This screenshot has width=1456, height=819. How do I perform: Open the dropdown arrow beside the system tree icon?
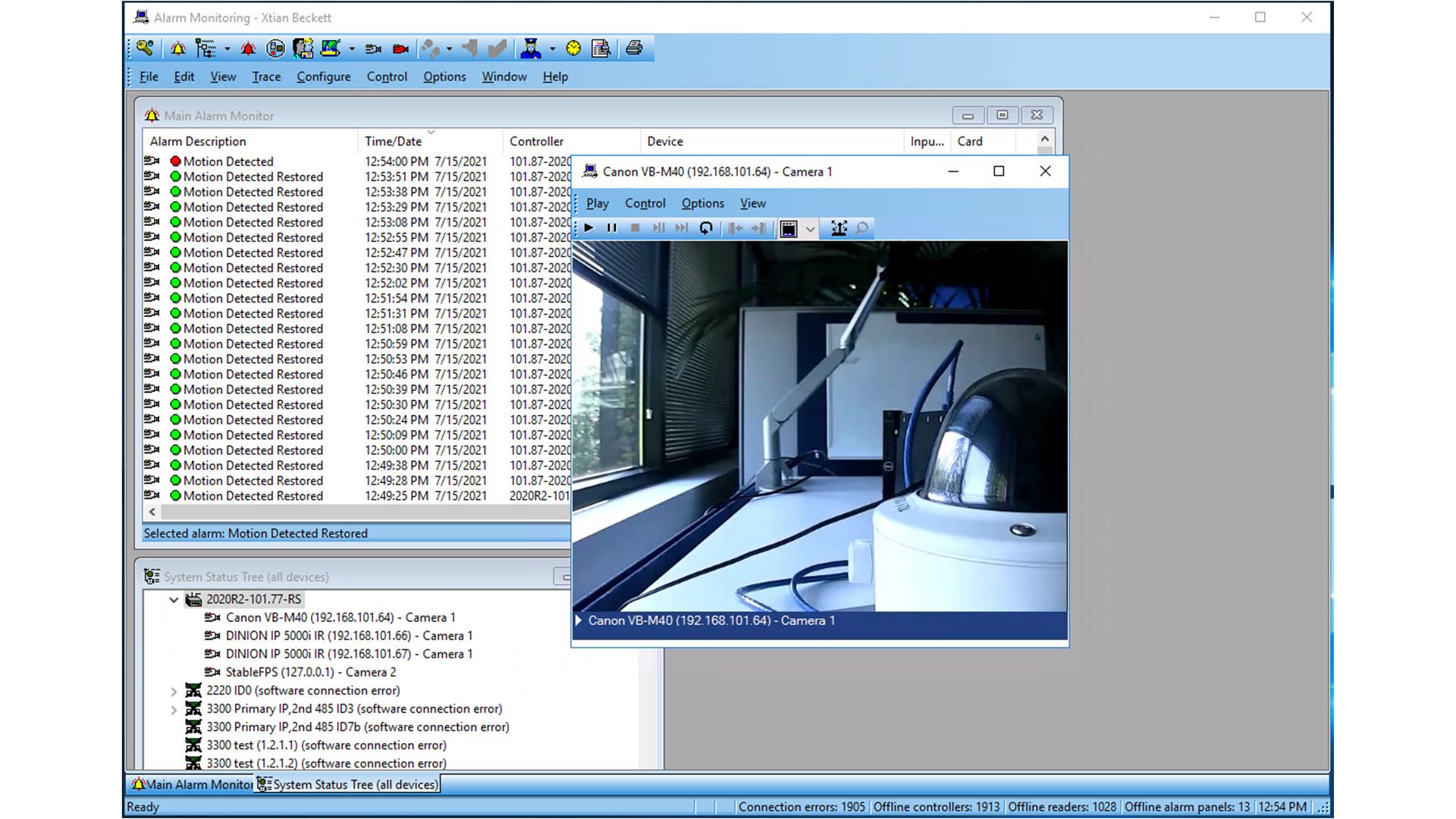point(227,49)
